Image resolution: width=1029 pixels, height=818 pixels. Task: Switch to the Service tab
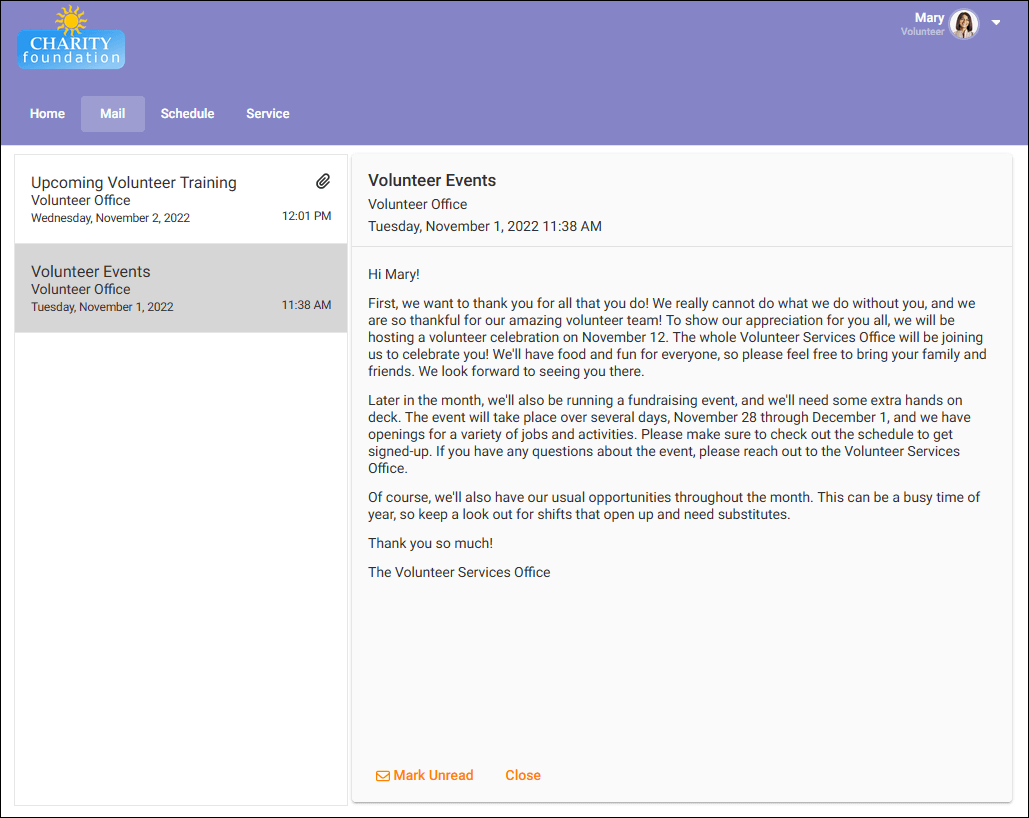pyautogui.click(x=268, y=114)
